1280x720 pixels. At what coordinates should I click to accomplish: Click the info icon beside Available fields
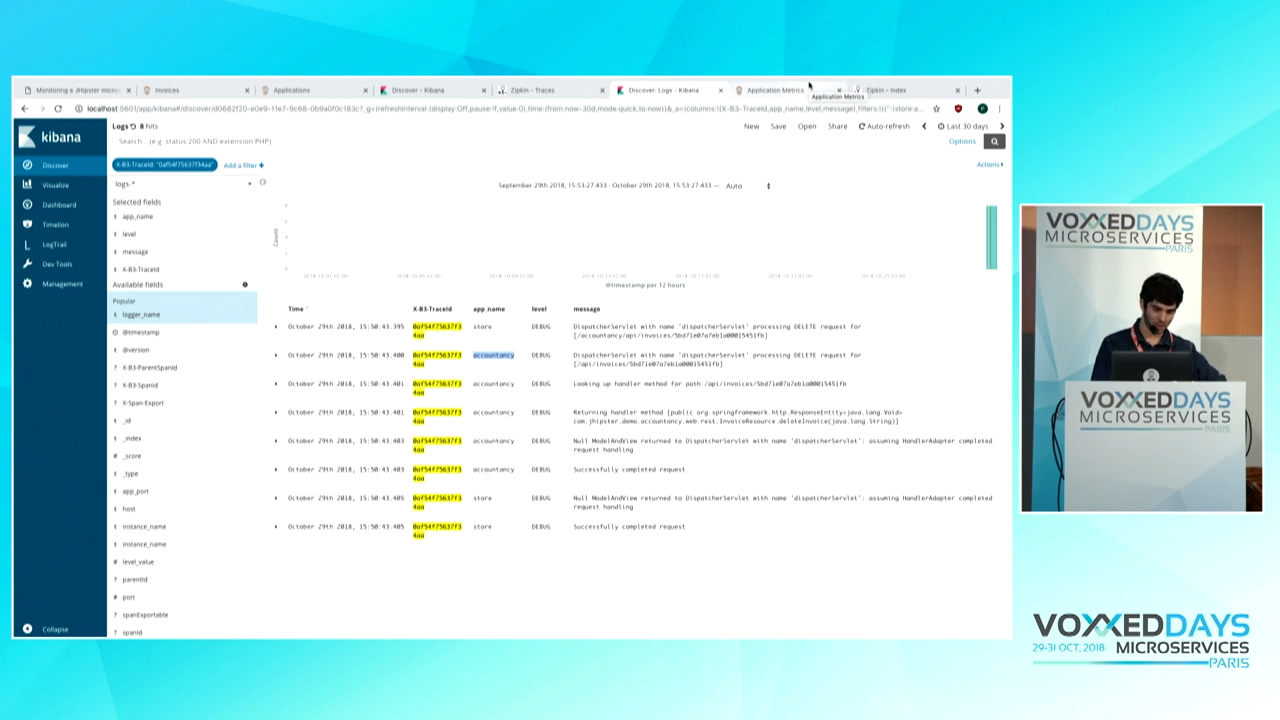pyautogui.click(x=245, y=285)
